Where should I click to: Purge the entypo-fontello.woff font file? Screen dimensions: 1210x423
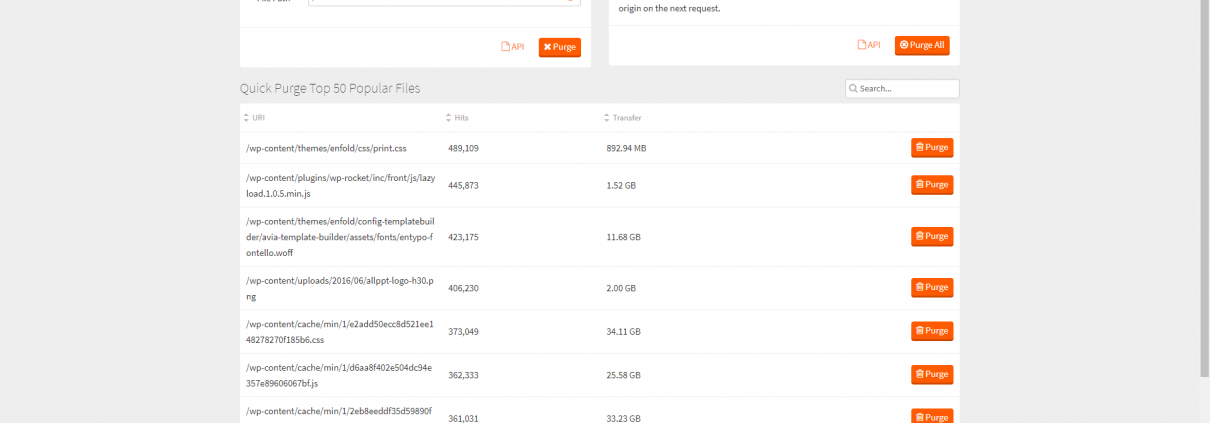[x=931, y=237]
